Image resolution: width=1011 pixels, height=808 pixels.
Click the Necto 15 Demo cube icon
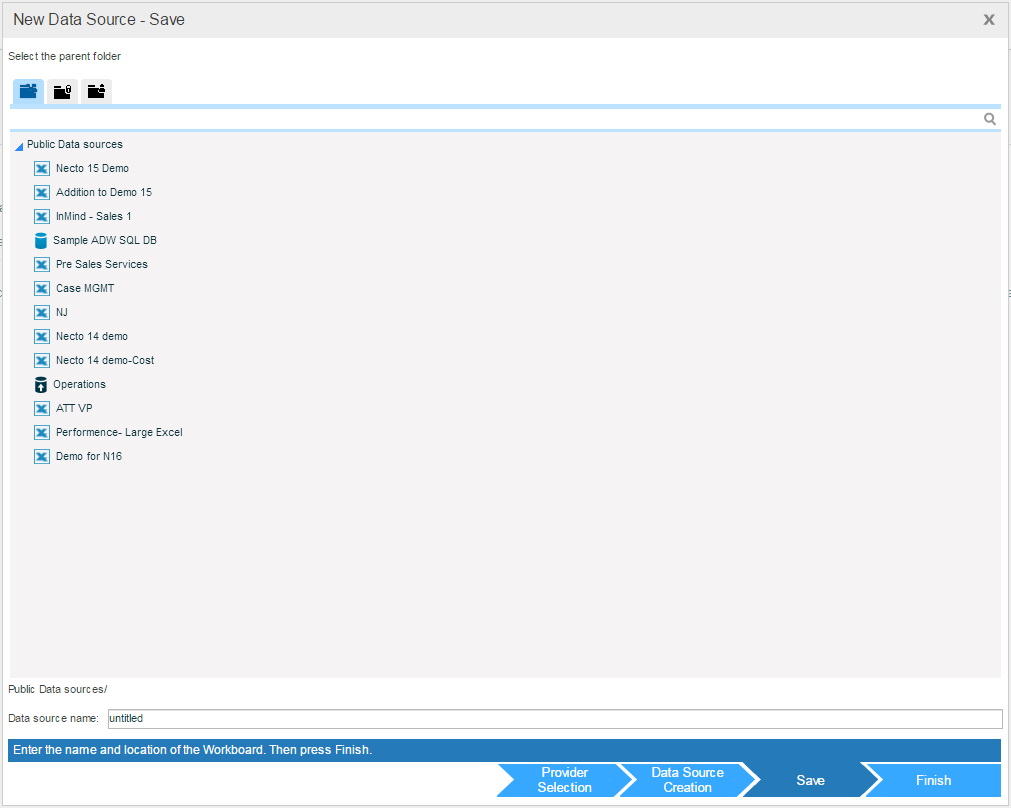pyautogui.click(x=42, y=168)
